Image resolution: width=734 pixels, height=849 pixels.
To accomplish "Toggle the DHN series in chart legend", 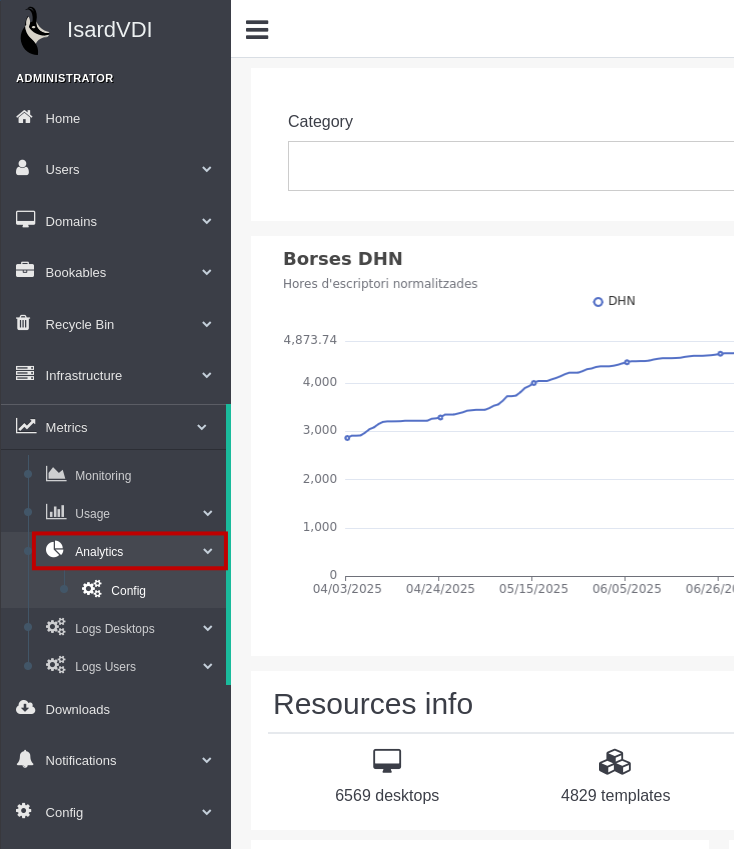I will tap(614, 301).
